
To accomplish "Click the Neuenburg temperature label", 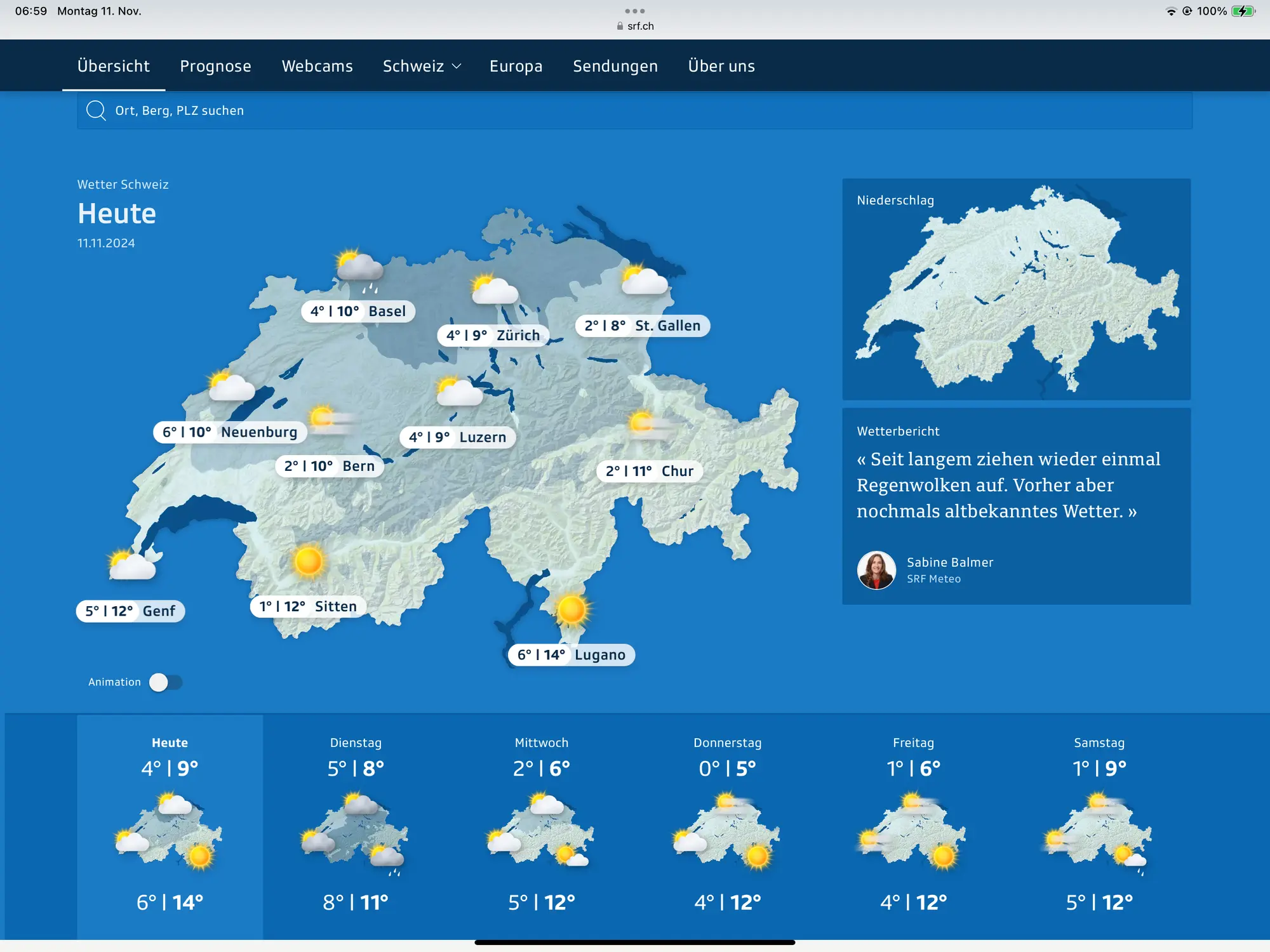I will [229, 432].
